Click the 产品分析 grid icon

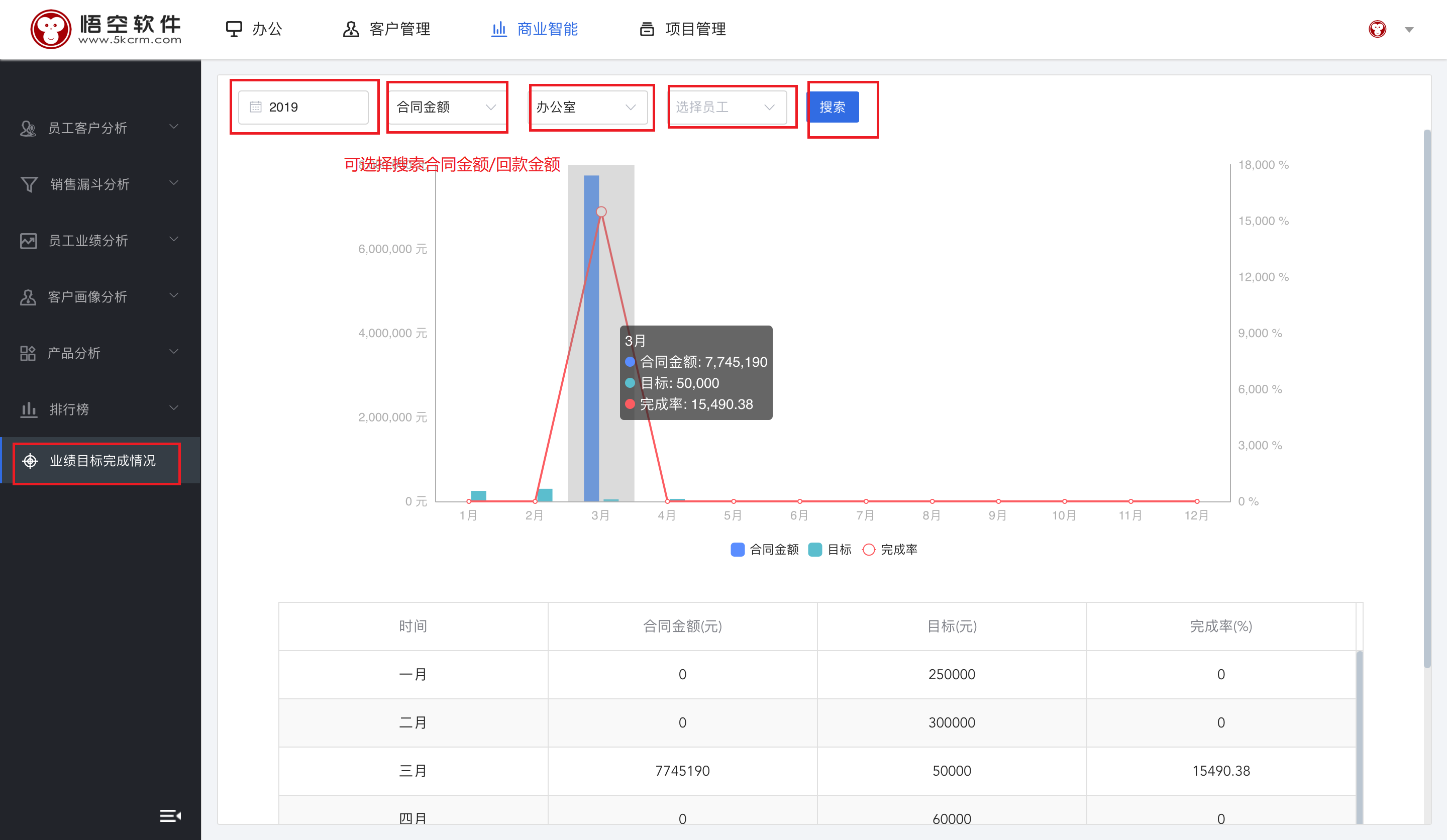click(28, 353)
